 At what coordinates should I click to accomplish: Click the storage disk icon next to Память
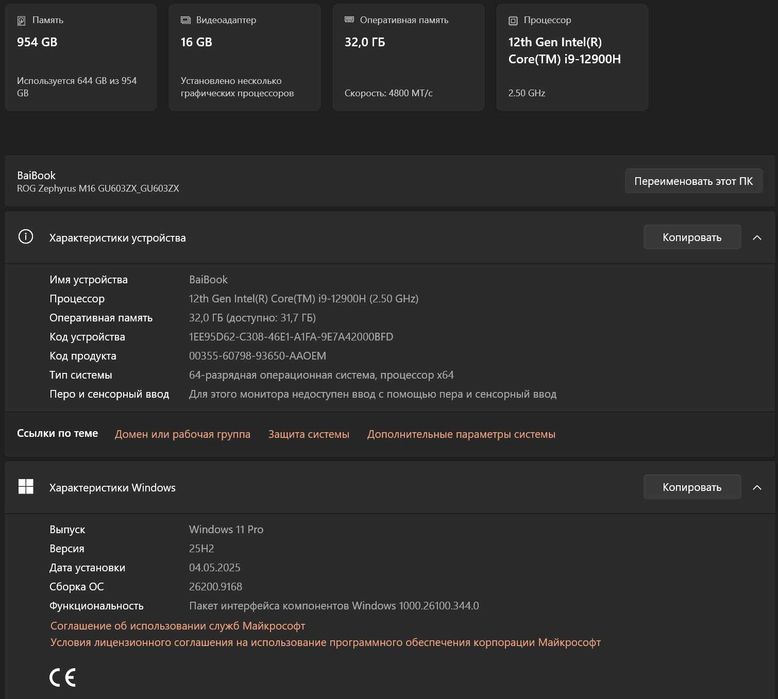coord(21,21)
